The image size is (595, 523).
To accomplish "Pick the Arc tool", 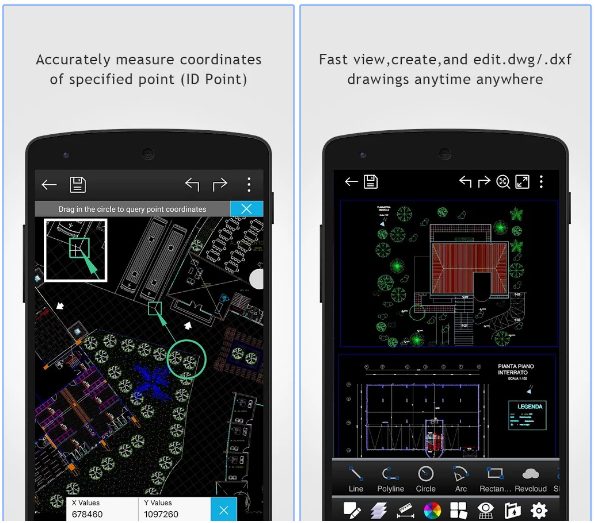I will [x=460, y=479].
